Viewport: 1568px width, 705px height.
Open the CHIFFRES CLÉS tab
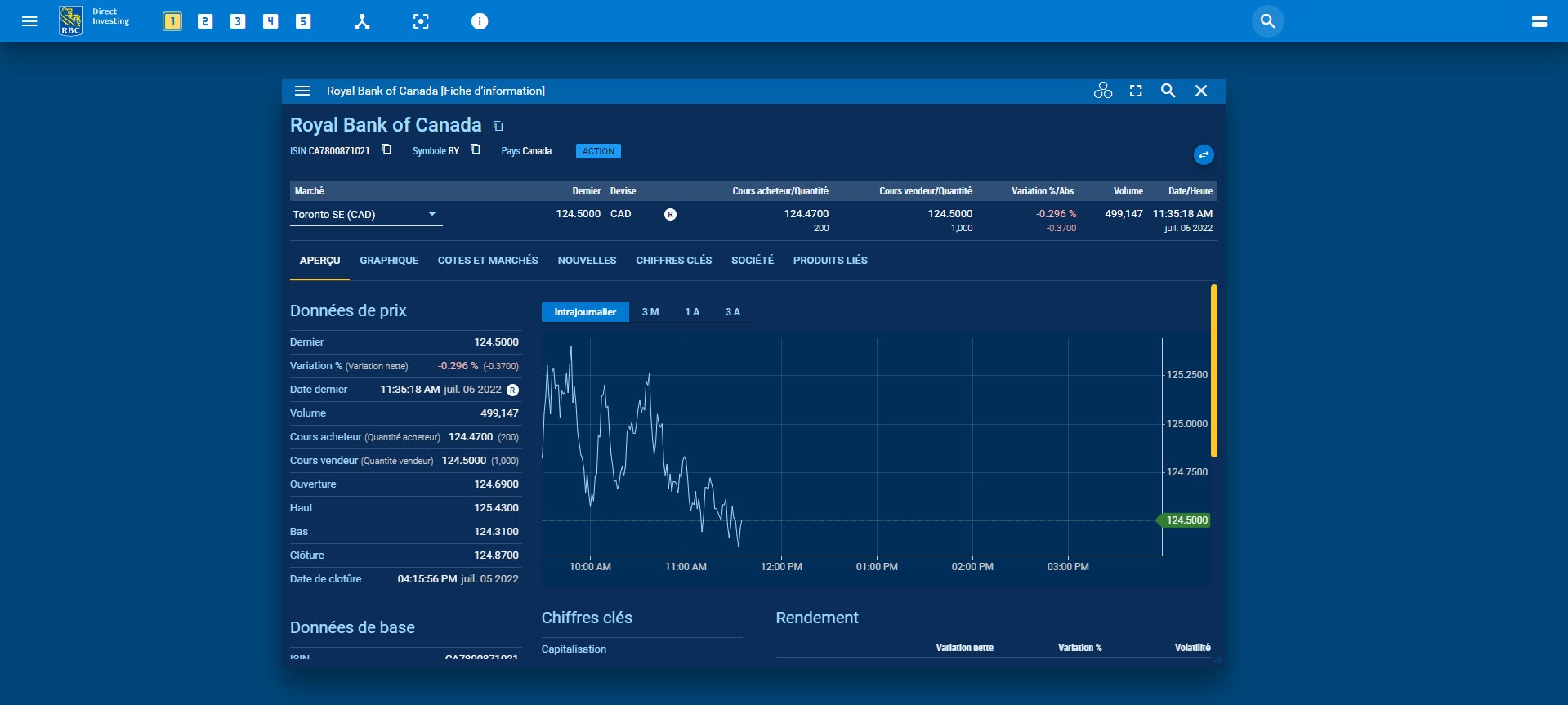tap(674, 261)
